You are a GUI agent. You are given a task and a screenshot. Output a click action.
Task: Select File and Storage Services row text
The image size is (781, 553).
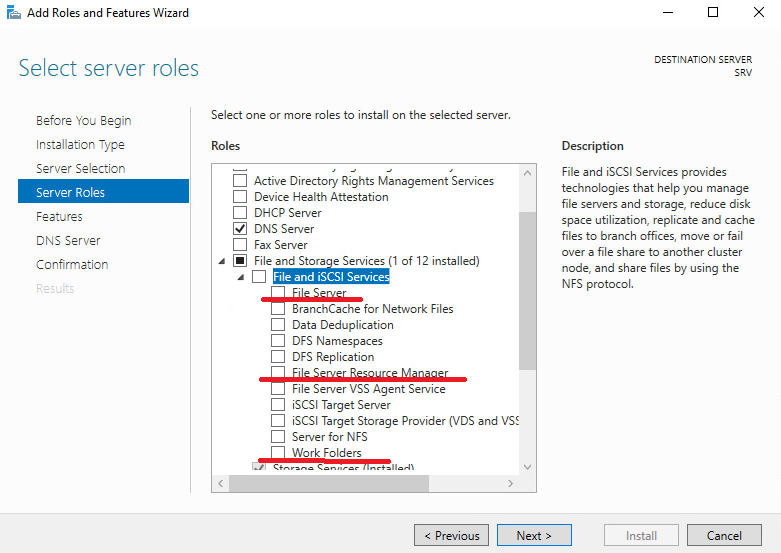coord(367,261)
